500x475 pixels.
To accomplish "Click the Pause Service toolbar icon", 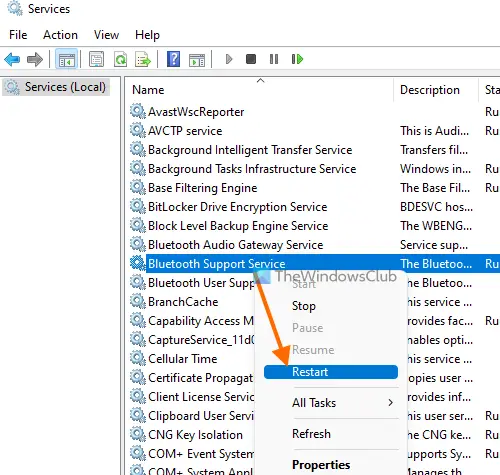I will pos(274,59).
